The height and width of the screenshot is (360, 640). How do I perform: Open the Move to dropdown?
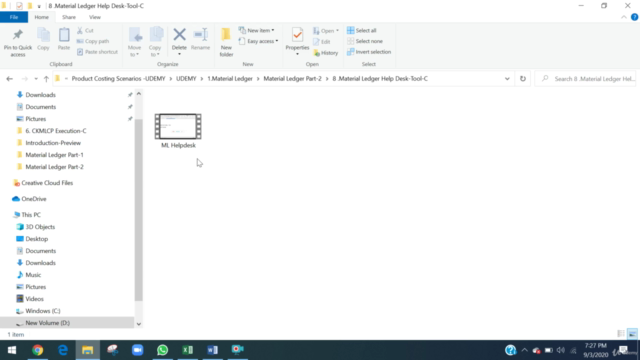click(x=134, y=42)
